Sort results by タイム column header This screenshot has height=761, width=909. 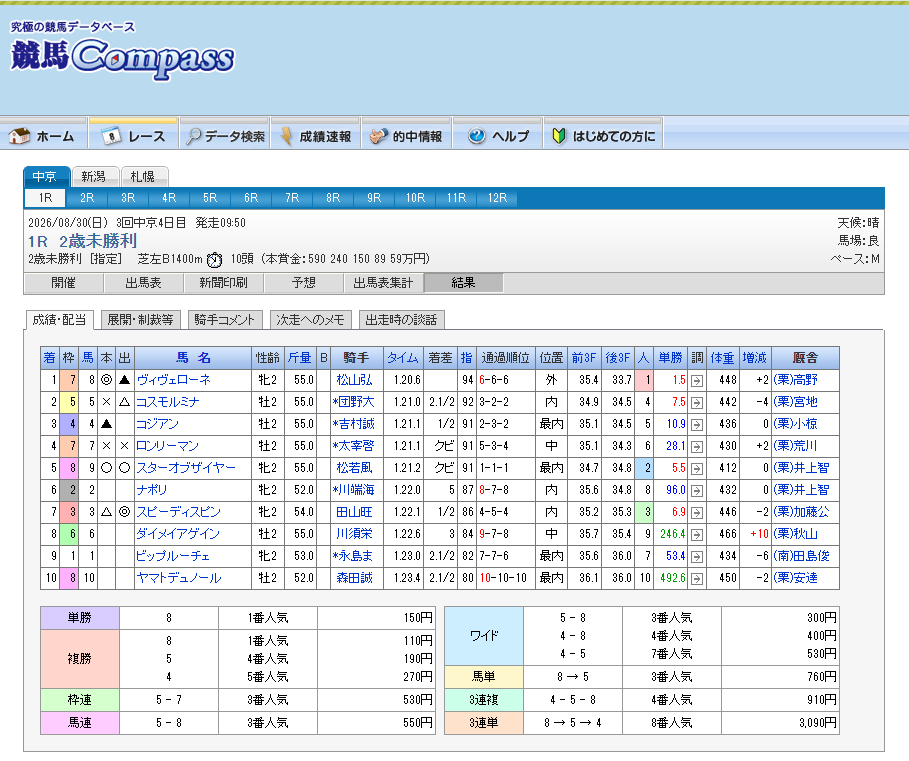click(403, 358)
